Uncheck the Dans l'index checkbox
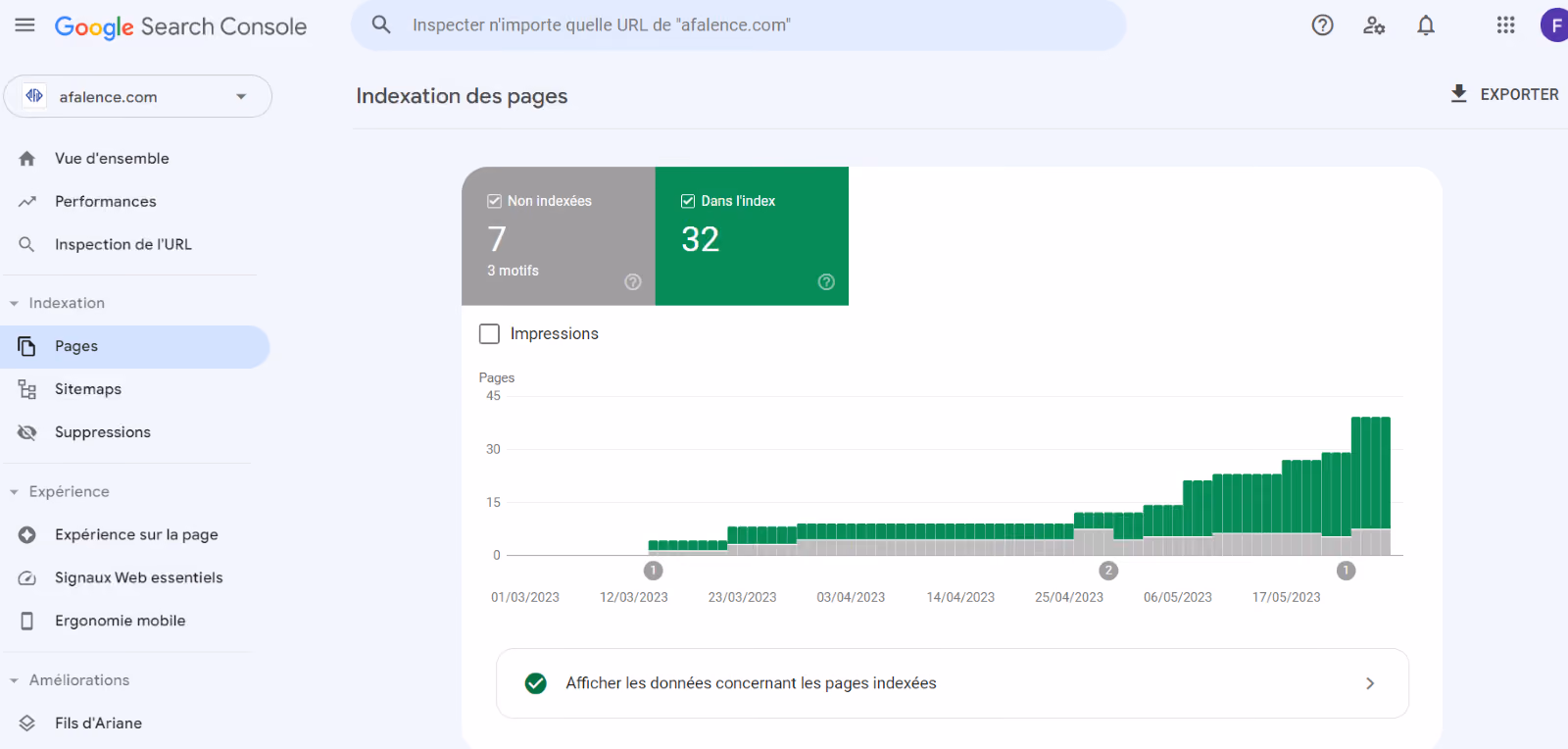This screenshot has width=1568, height=749. coord(688,201)
